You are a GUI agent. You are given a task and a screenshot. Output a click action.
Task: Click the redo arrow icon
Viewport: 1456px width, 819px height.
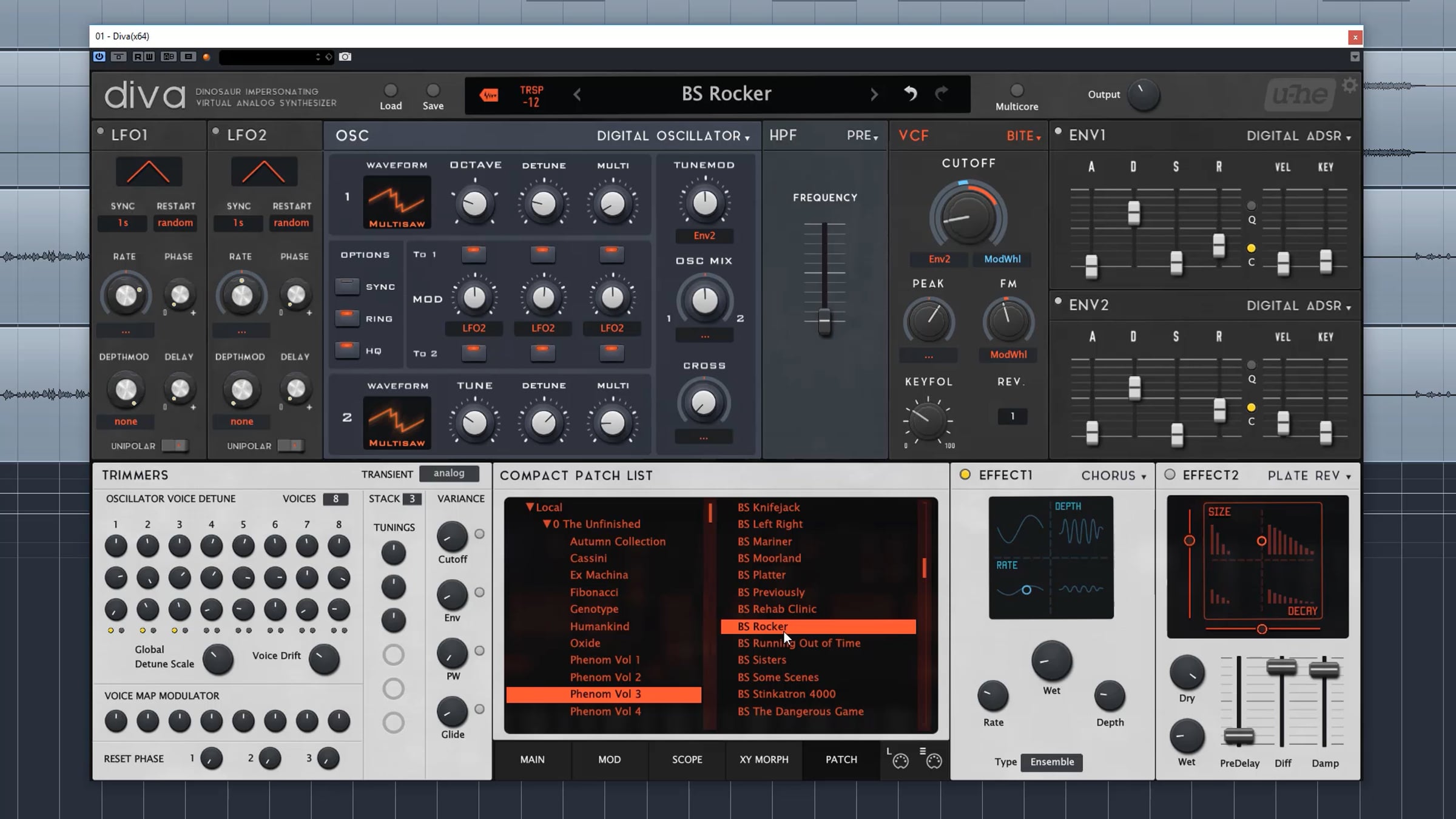coord(942,93)
